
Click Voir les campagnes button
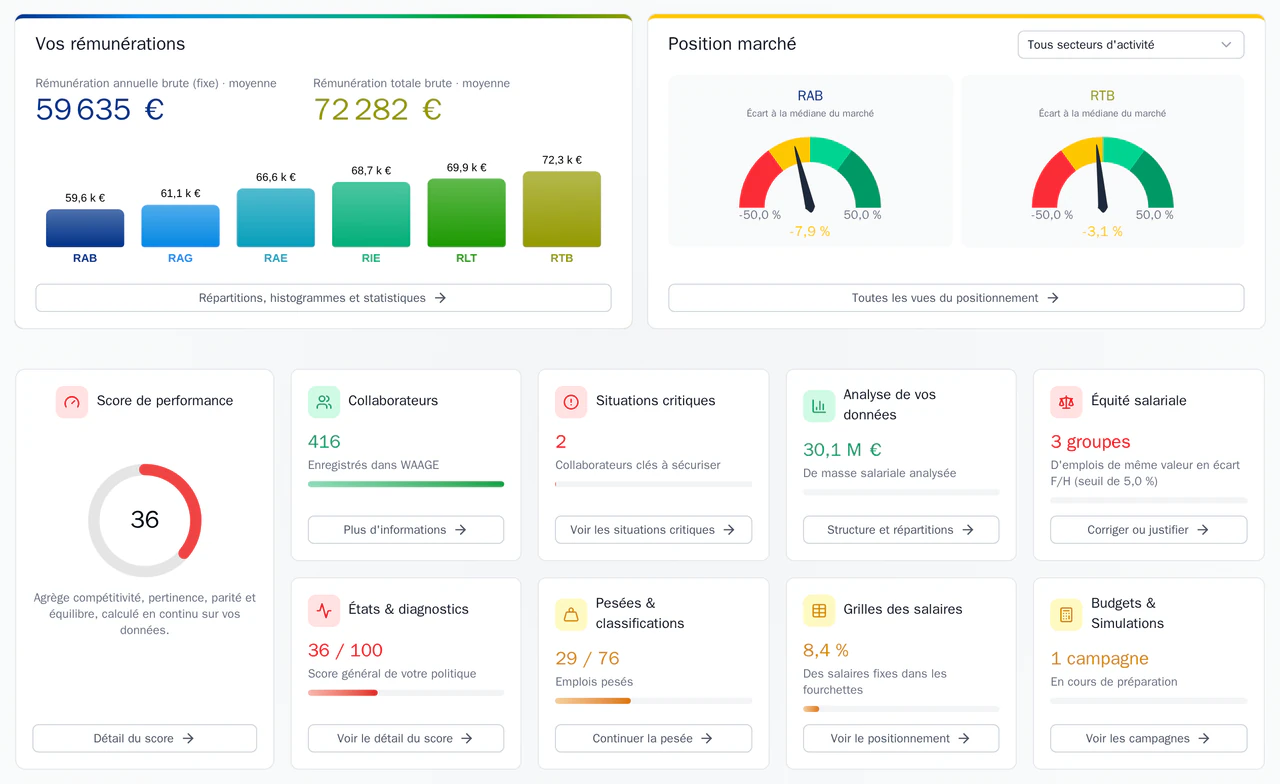1149,738
